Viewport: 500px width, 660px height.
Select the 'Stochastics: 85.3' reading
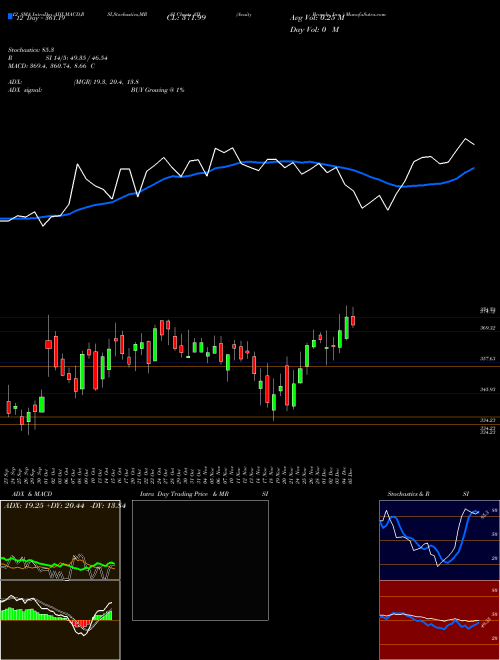coord(31,50)
